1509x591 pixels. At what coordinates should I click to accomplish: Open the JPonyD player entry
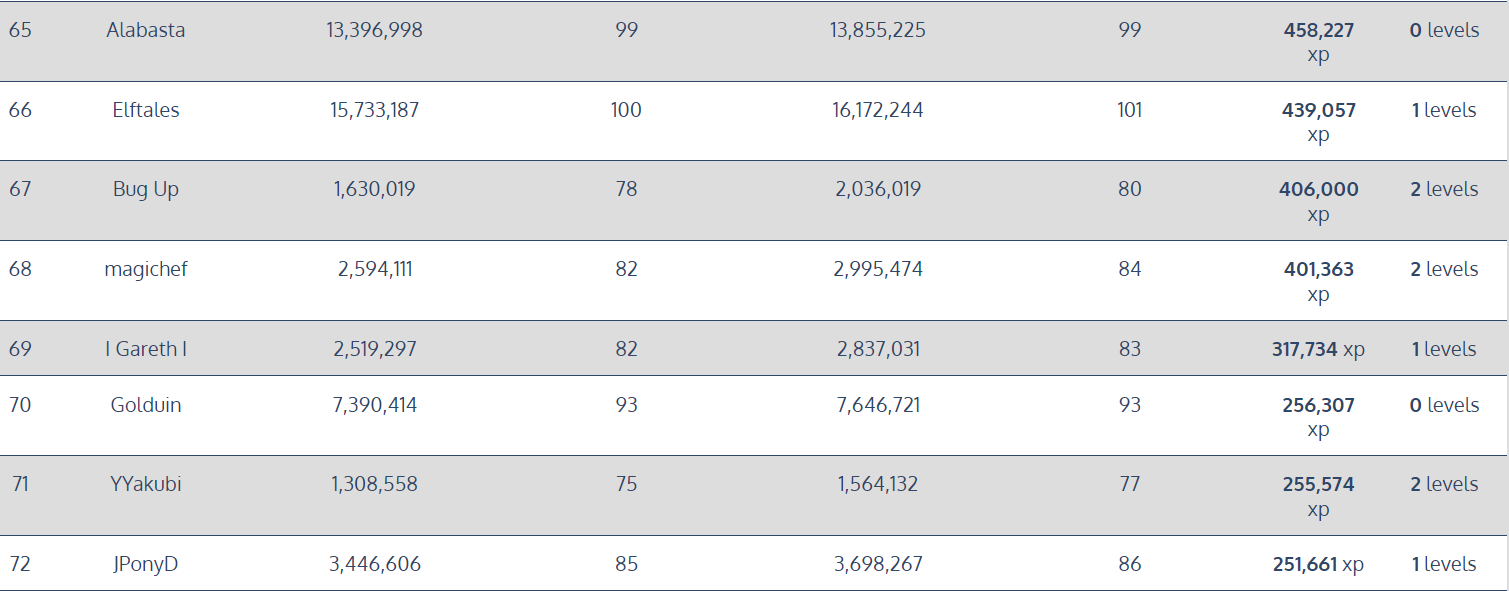pyautogui.click(x=146, y=564)
